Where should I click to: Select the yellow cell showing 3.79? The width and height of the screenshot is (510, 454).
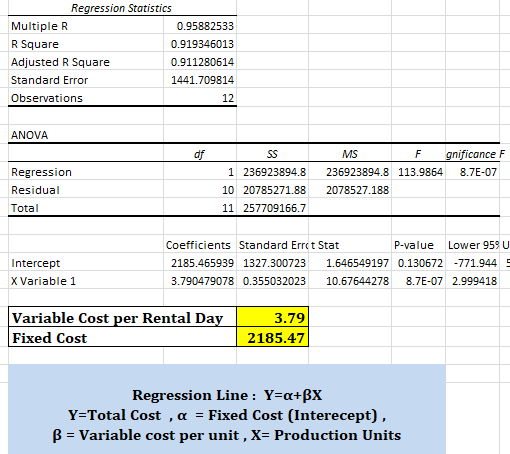[x=272, y=317]
